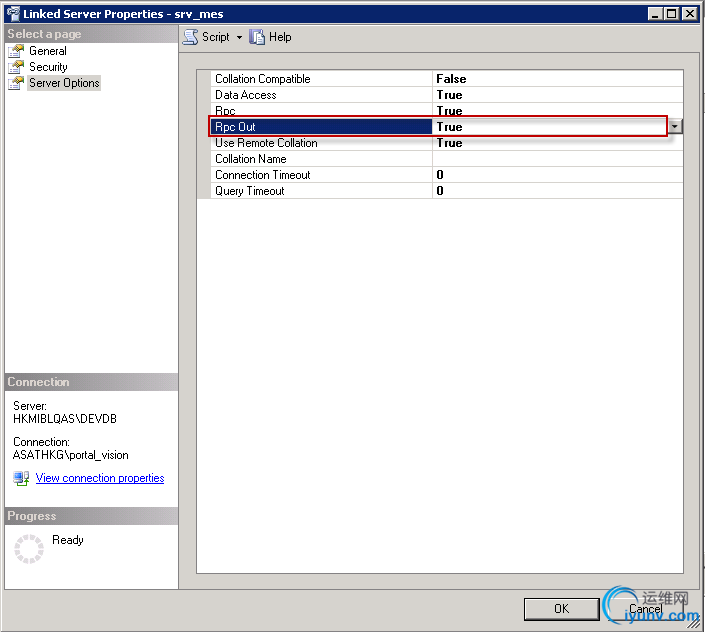
Task: Click the server name HKMIBLQAS\DEVDB
Action: (65, 419)
